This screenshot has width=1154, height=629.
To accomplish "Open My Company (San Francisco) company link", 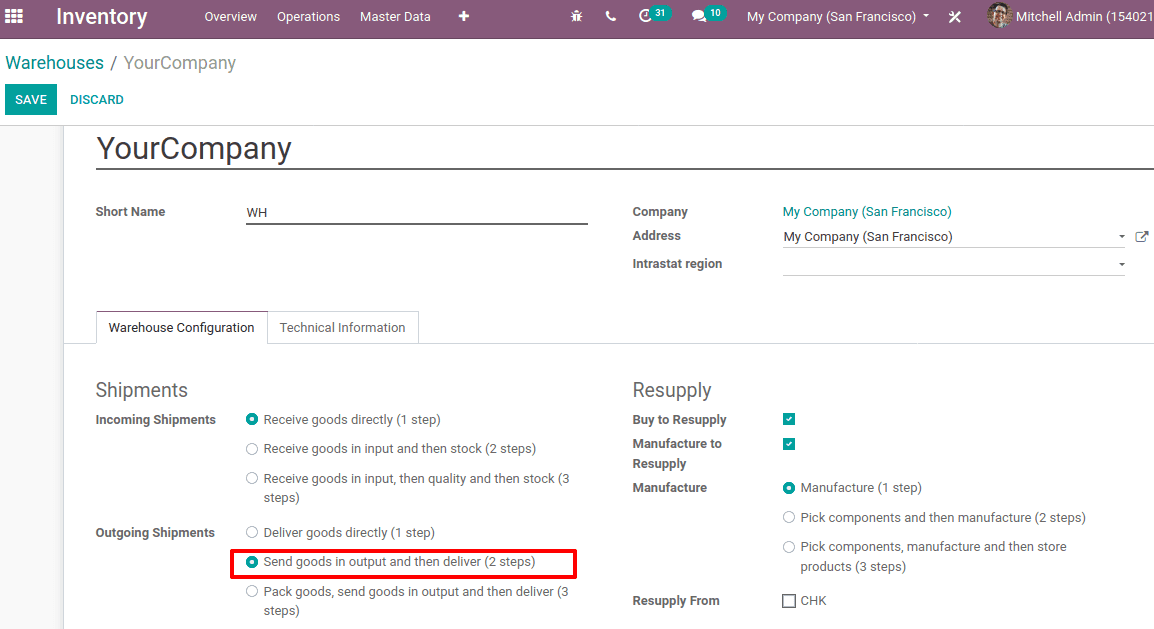I will click(x=867, y=211).
